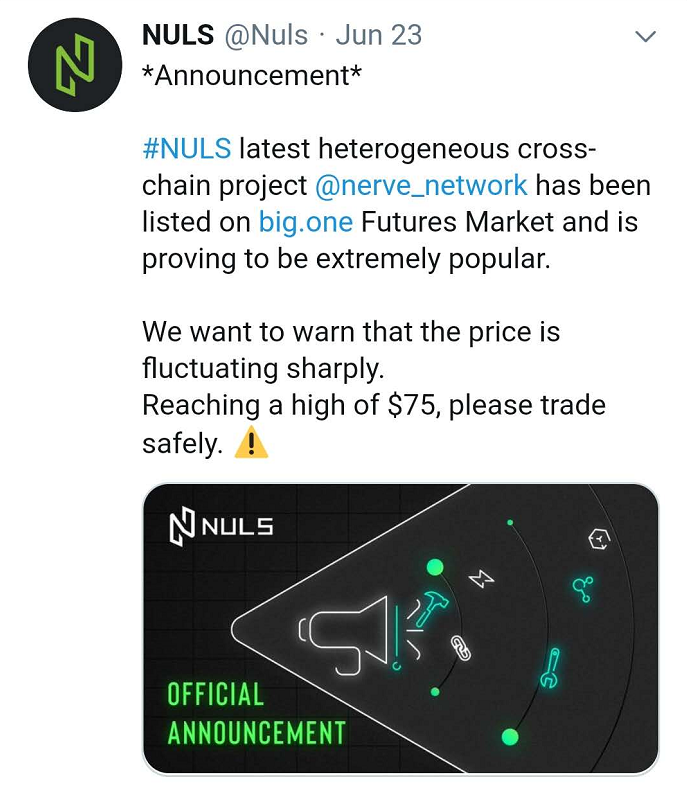The image size is (688, 790).
Task: Expand the tweet options chevron
Action: pos(645,36)
